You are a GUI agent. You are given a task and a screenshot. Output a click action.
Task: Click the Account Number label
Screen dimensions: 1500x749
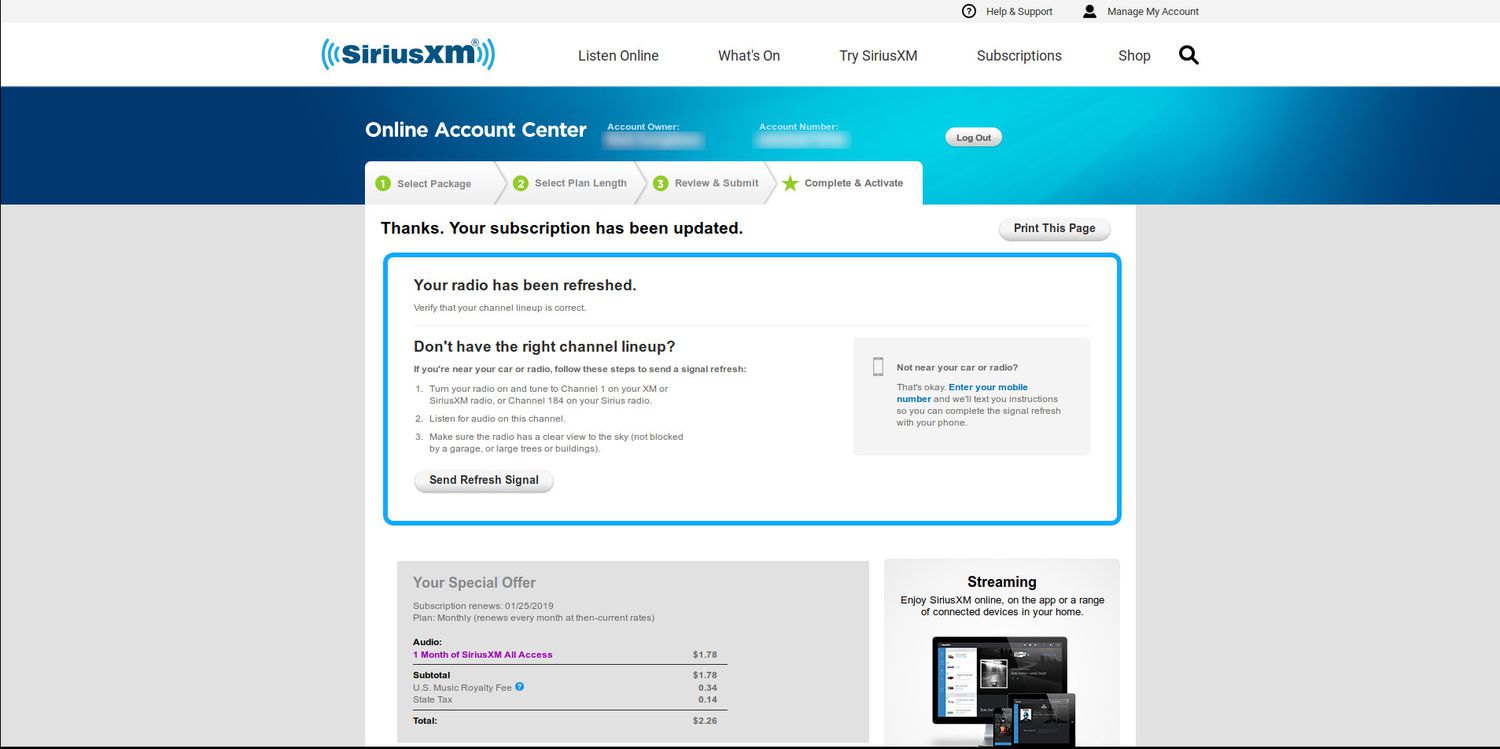click(798, 127)
